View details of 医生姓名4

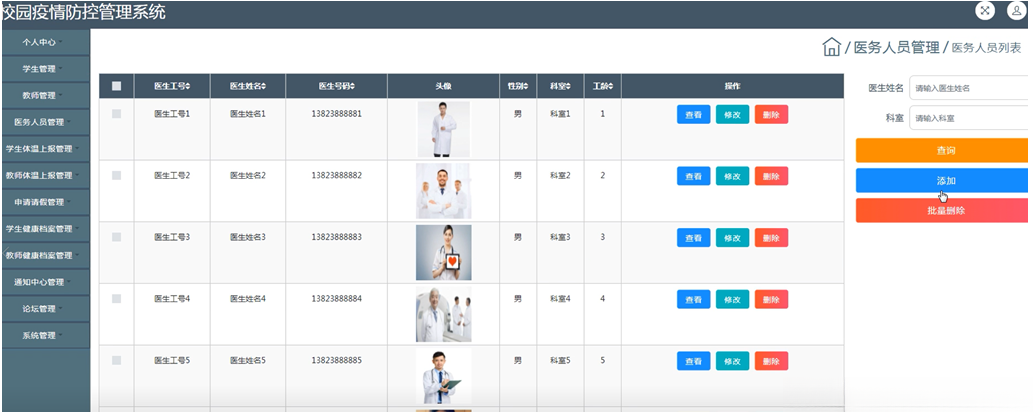tap(694, 300)
